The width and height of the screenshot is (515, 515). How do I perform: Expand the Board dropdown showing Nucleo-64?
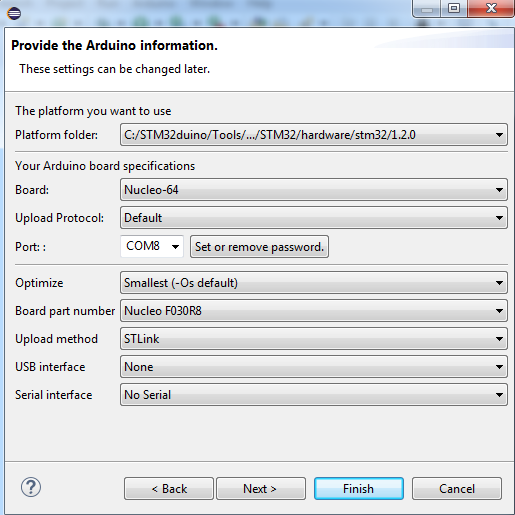point(314,190)
